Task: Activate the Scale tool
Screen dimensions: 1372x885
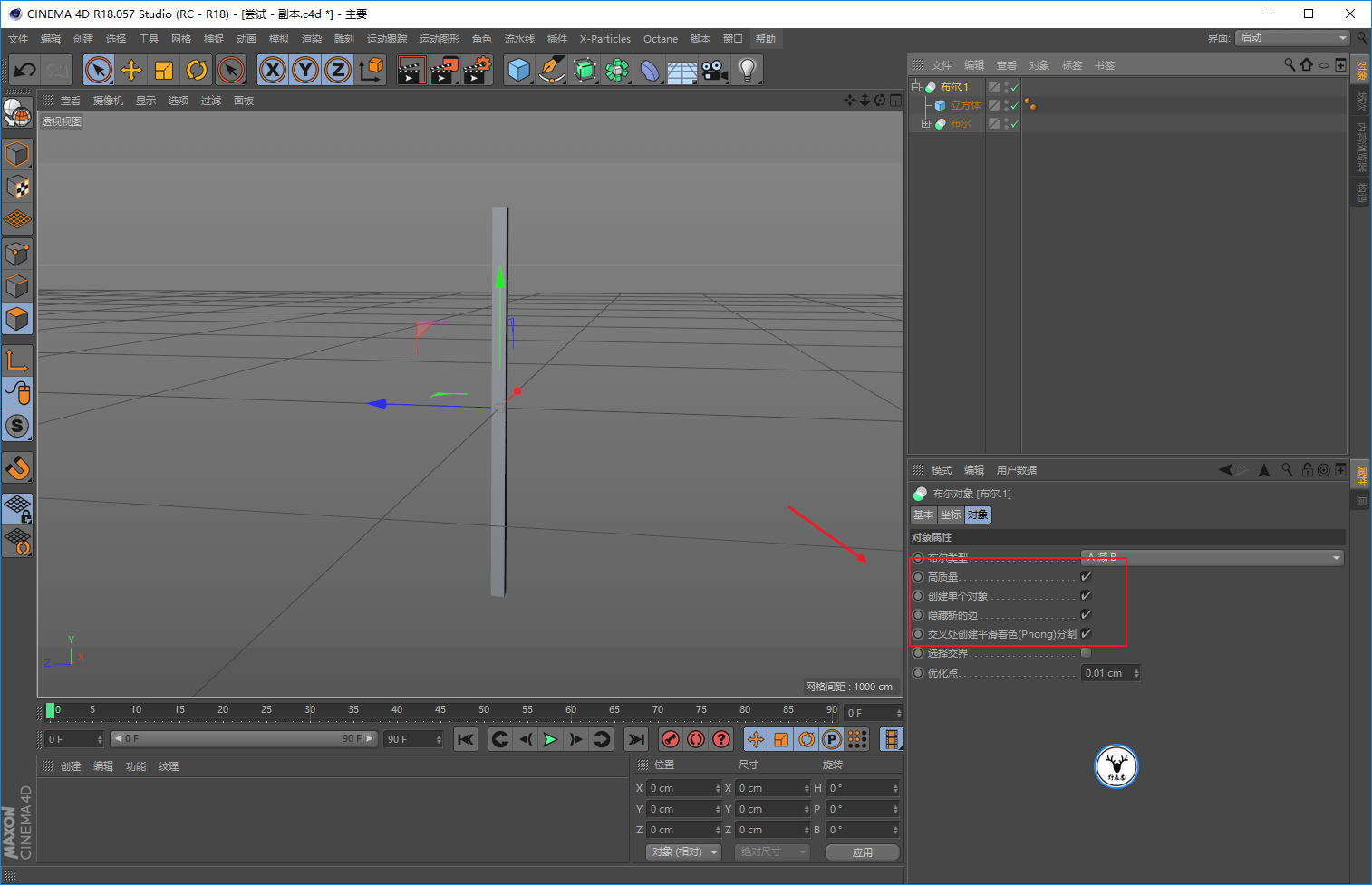Action: (x=164, y=70)
